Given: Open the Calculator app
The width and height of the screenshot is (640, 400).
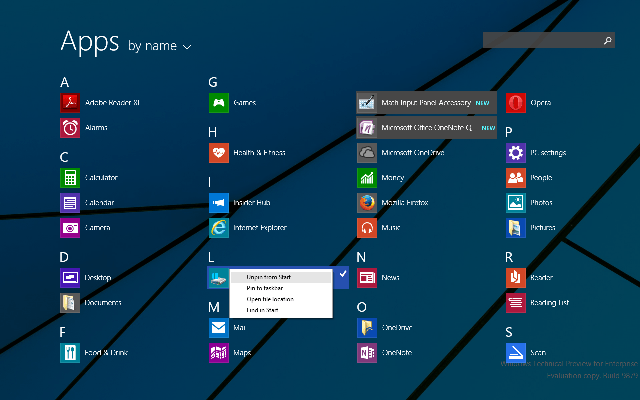Looking at the screenshot, I should tap(89, 178).
